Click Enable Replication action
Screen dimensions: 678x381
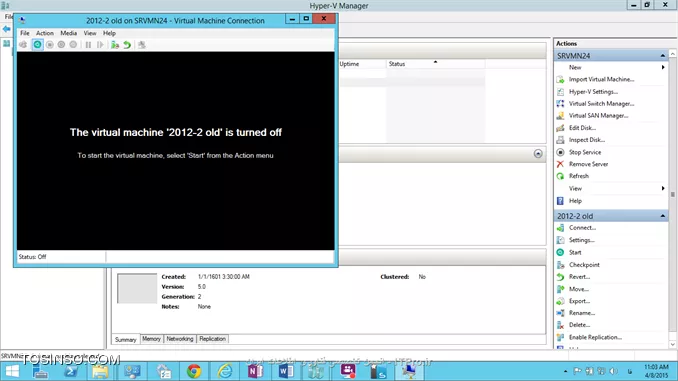click(595, 337)
